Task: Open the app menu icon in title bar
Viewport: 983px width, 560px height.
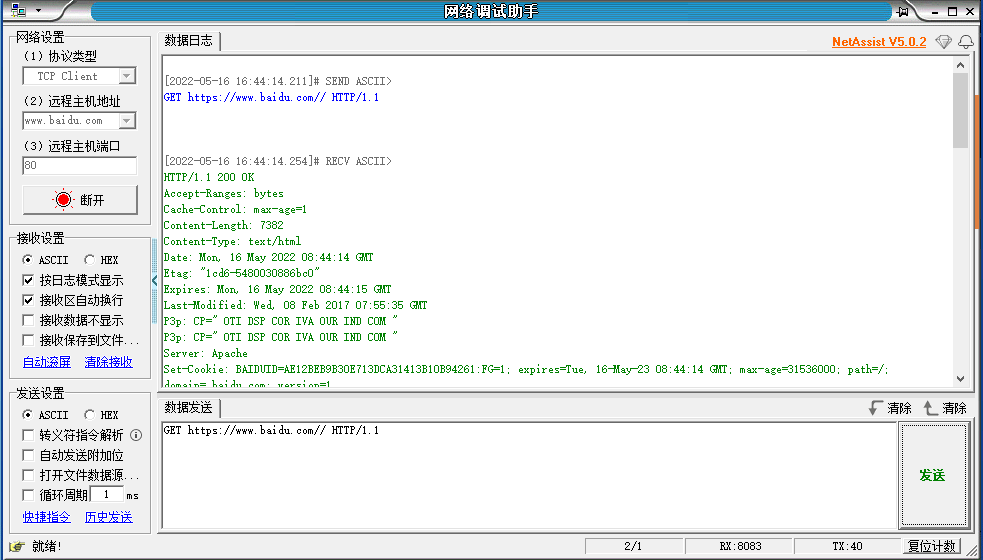Action: pos(20,11)
